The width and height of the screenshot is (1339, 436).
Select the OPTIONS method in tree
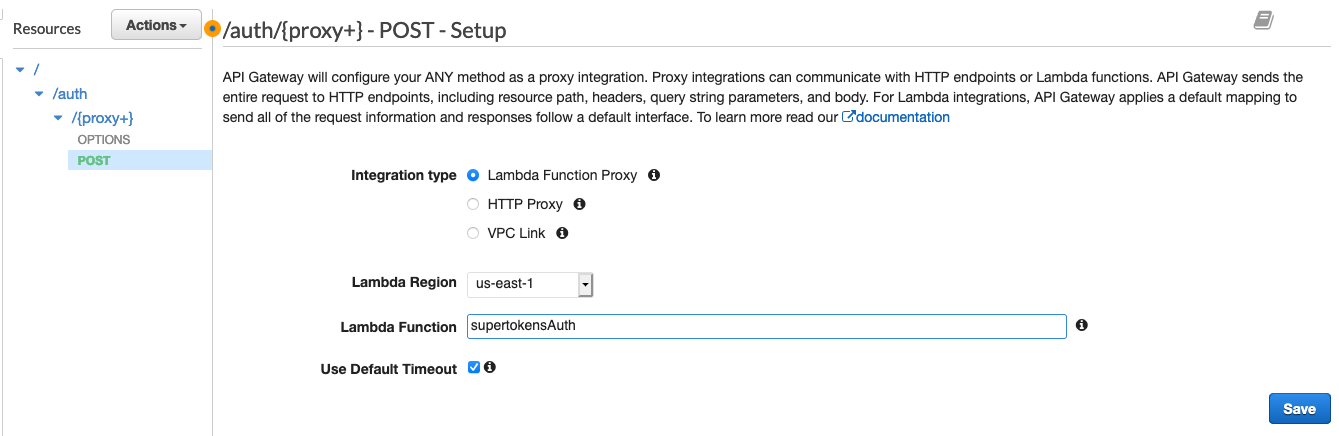pyautogui.click(x=104, y=139)
